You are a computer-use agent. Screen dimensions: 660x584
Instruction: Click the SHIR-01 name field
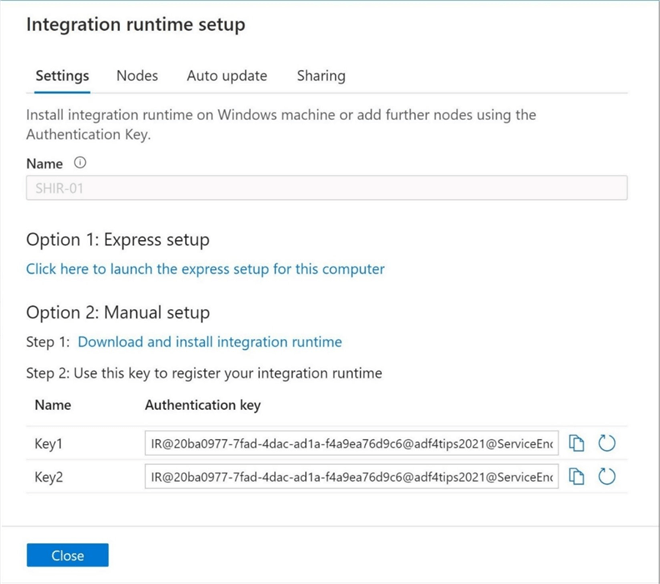pos(326,188)
